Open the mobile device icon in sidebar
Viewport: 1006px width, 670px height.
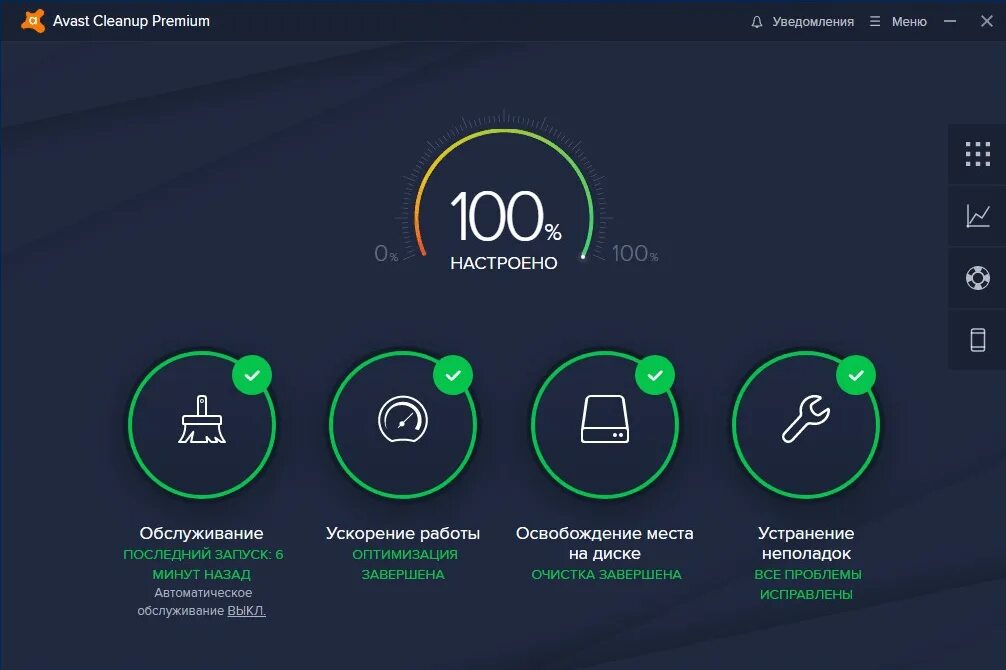(x=976, y=340)
